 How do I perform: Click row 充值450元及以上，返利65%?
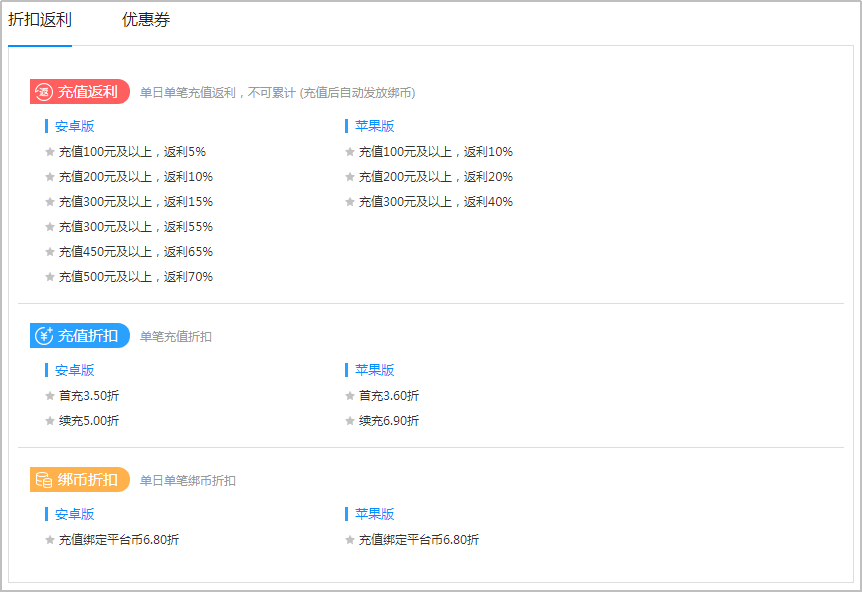coord(135,252)
